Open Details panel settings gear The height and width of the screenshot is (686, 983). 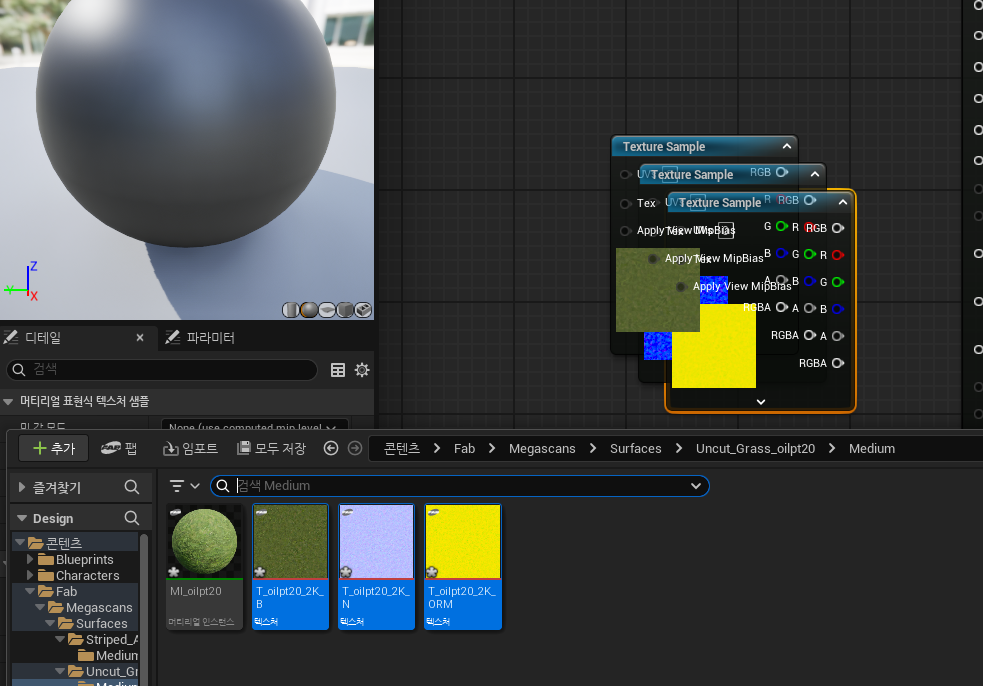point(362,370)
